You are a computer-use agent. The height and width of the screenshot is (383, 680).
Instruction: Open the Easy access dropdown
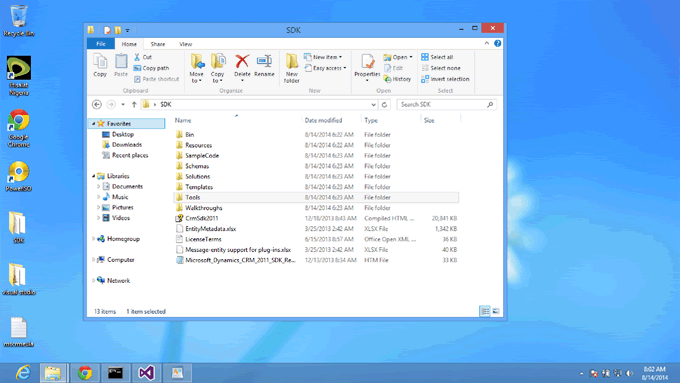[325, 68]
